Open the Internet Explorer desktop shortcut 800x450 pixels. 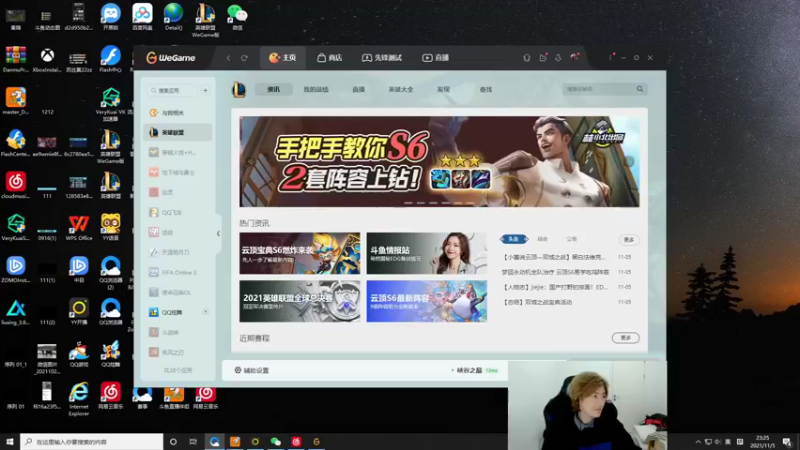point(79,399)
